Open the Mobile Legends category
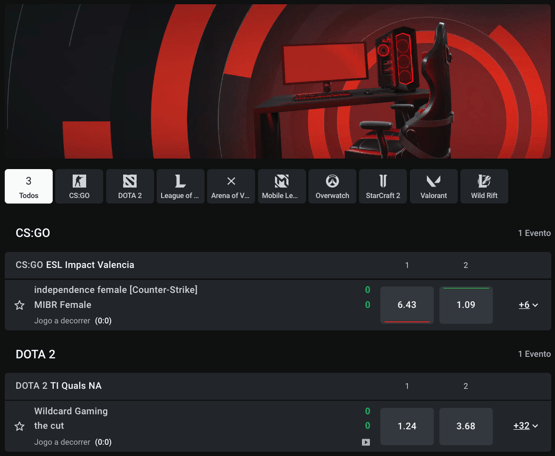This screenshot has width=555, height=456. tap(282, 186)
